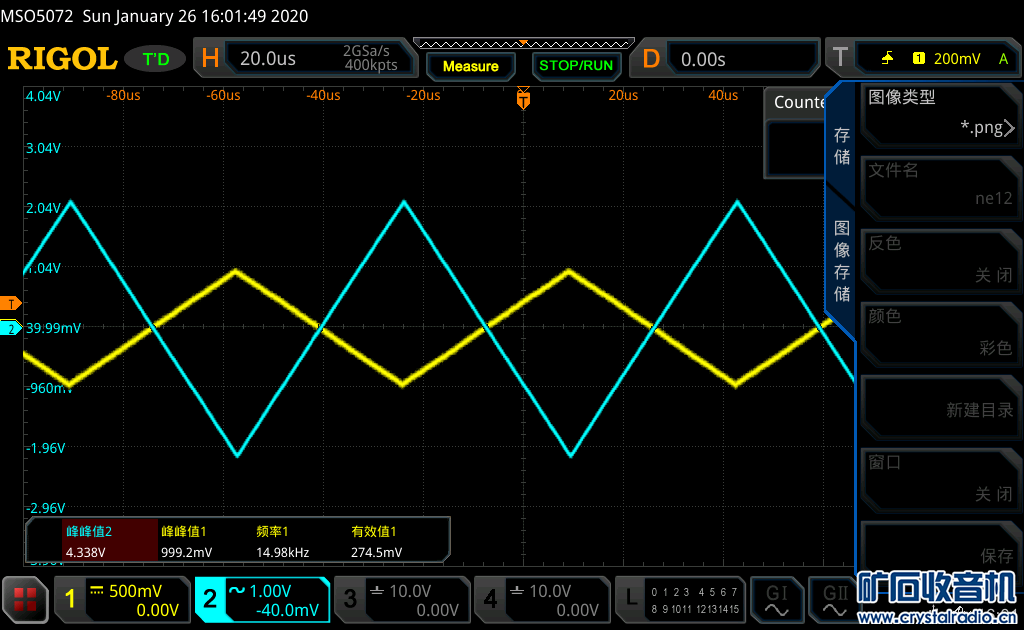Image resolution: width=1024 pixels, height=630 pixels.
Task: Change the 颜色 color setting
Action: coord(940,332)
